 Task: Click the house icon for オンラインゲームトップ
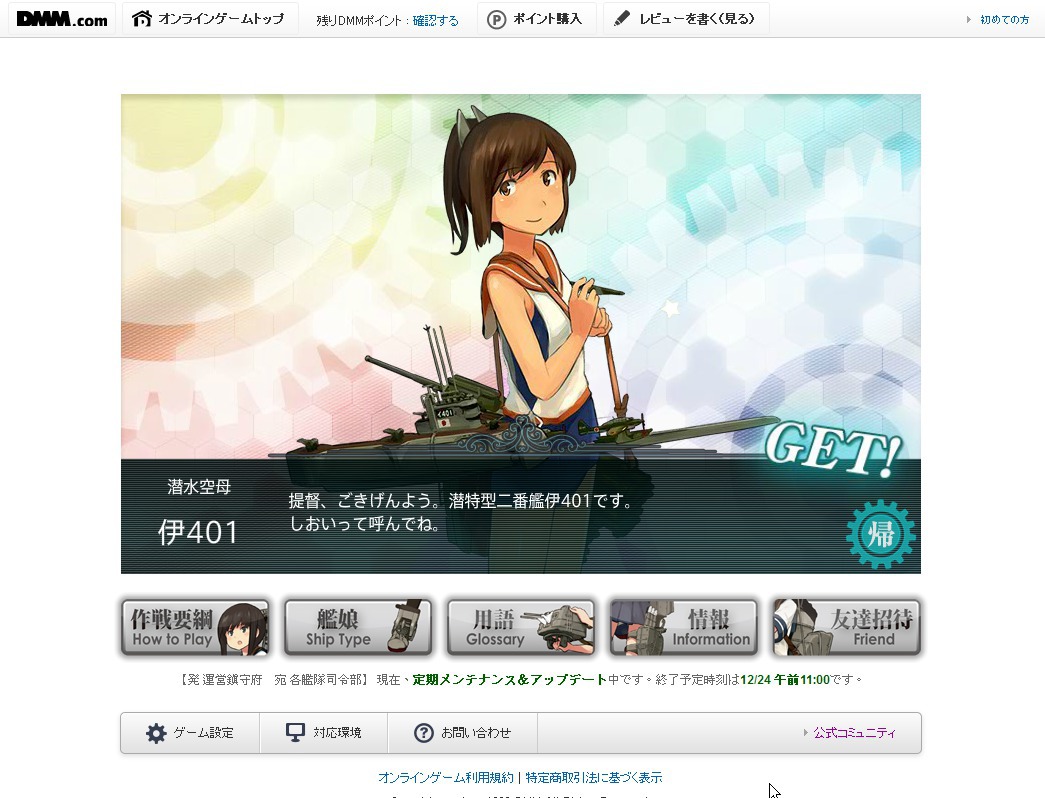coord(141,19)
